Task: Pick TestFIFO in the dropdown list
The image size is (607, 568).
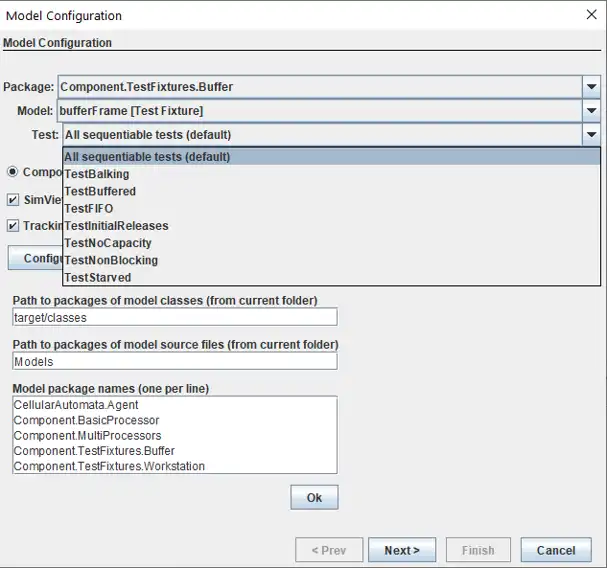Action: pyautogui.click(x=332, y=208)
